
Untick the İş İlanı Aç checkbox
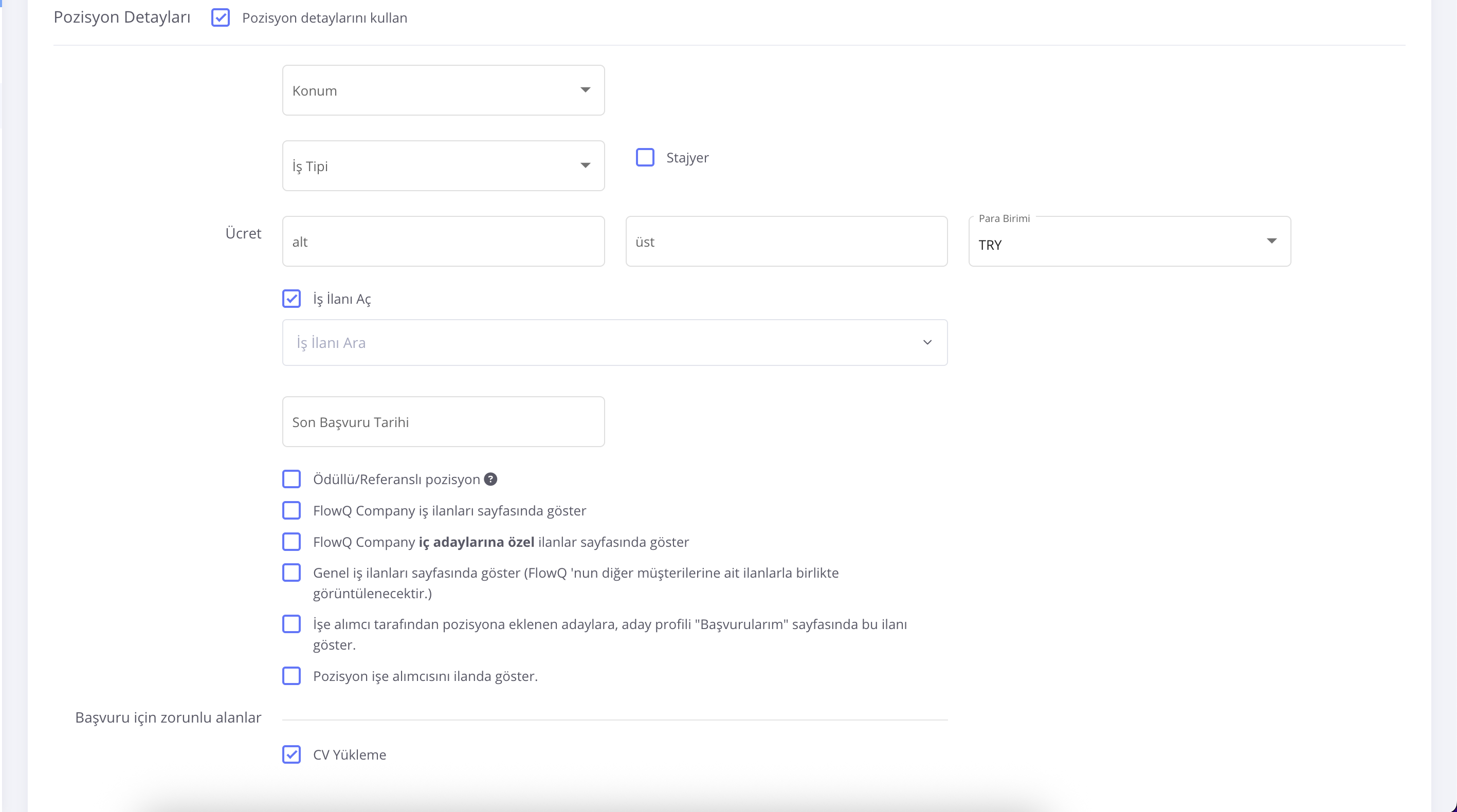pyautogui.click(x=292, y=299)
